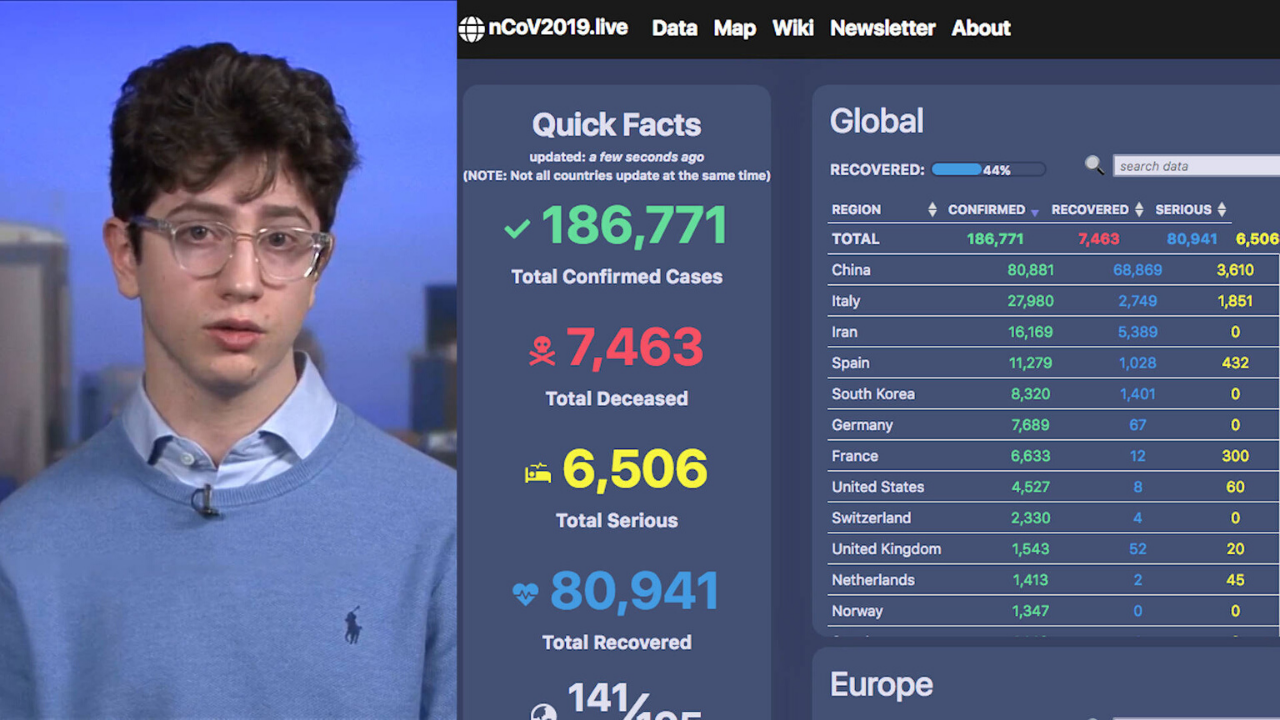Click Norway's 1,347 confirmed value
Image resolution: width=1280 pixels, height=720 pixels.
click(1031, 611)
